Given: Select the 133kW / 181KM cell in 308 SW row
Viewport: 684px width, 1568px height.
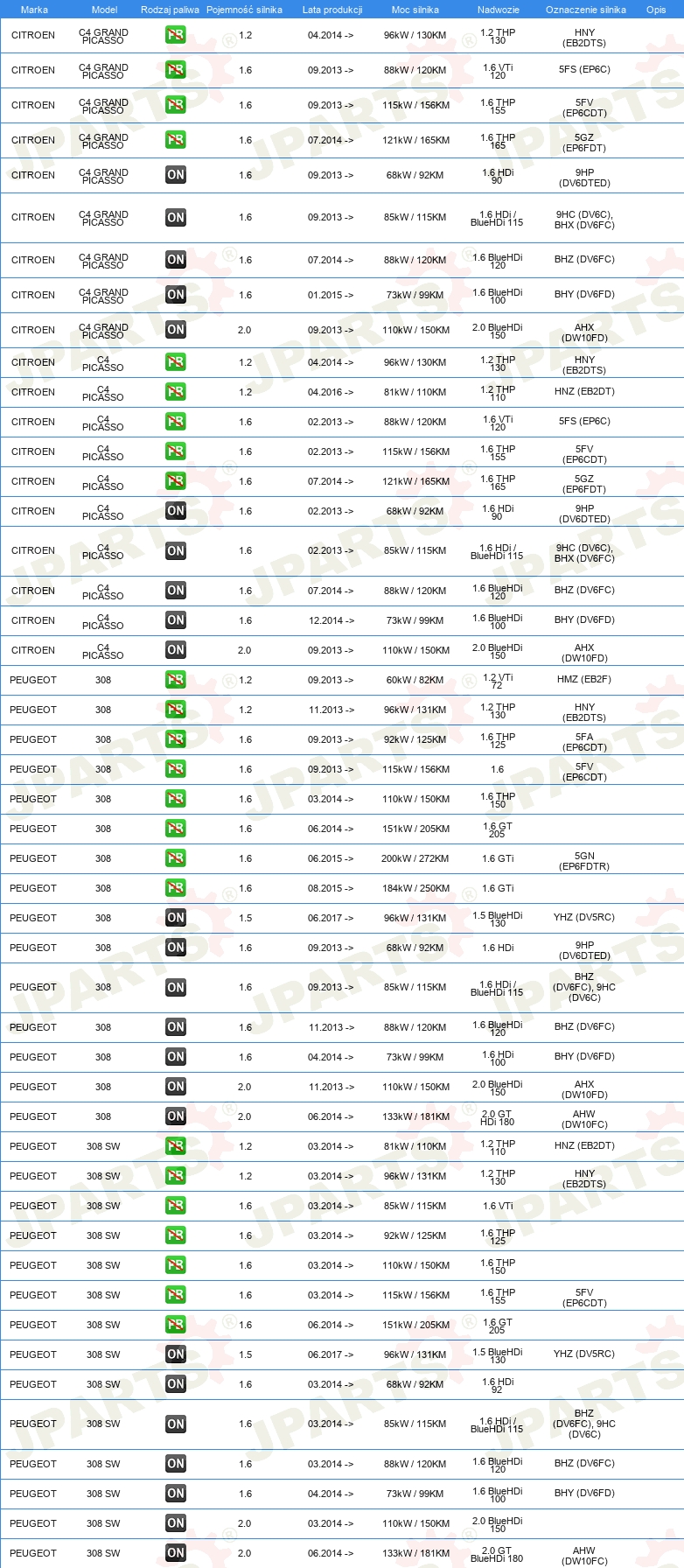Looking at the screenshot, I should coord(415,1554).
